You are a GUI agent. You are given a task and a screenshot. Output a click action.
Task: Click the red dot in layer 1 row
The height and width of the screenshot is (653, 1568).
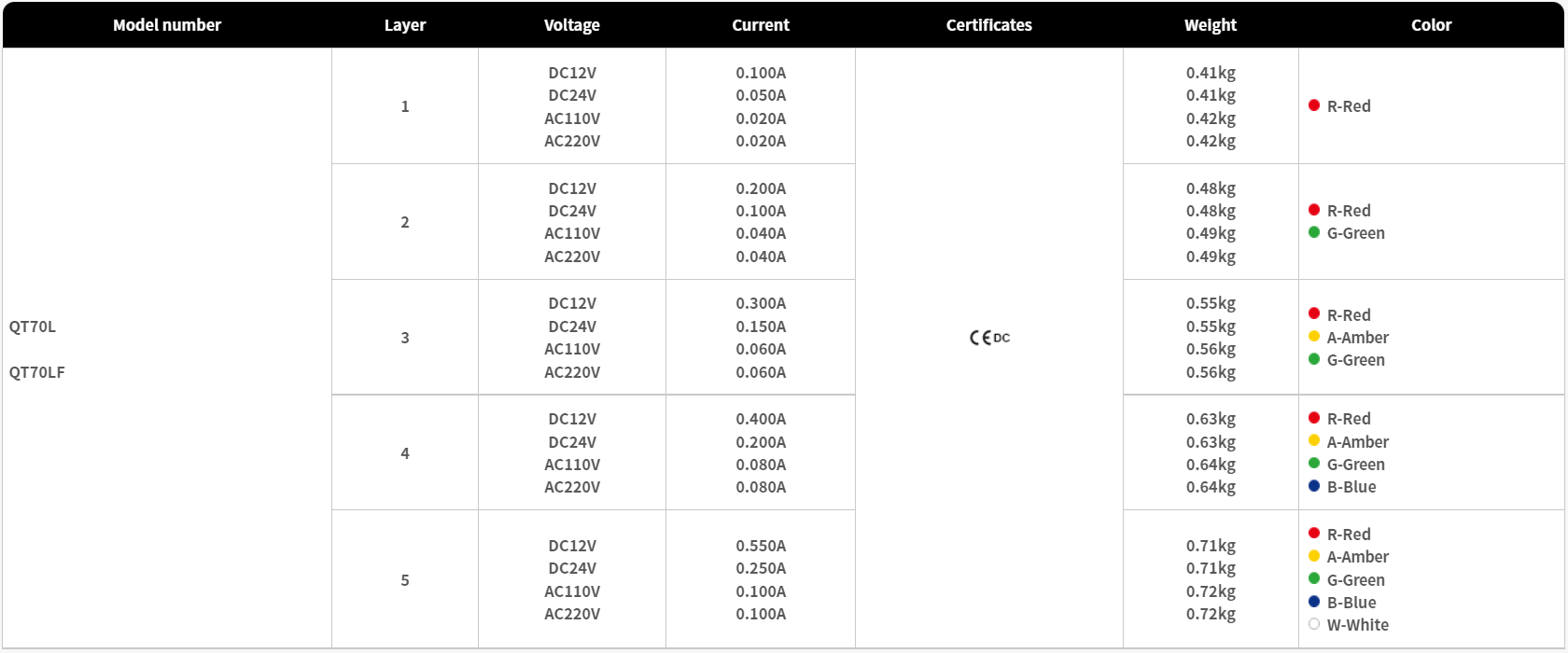coord(1314,105)
